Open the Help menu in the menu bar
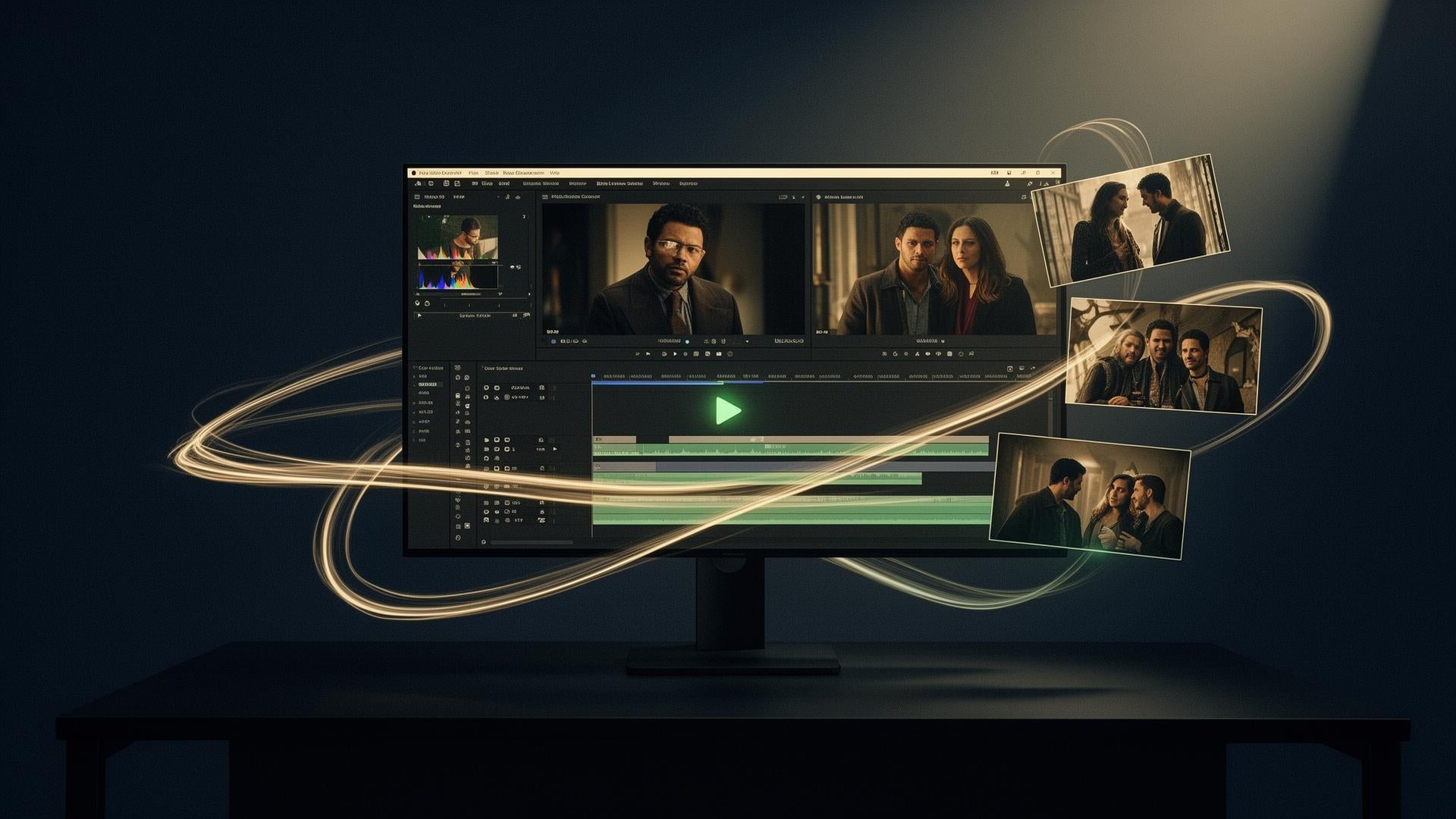The height and width of the screenshot is (819, 1456). pos(555,173)
